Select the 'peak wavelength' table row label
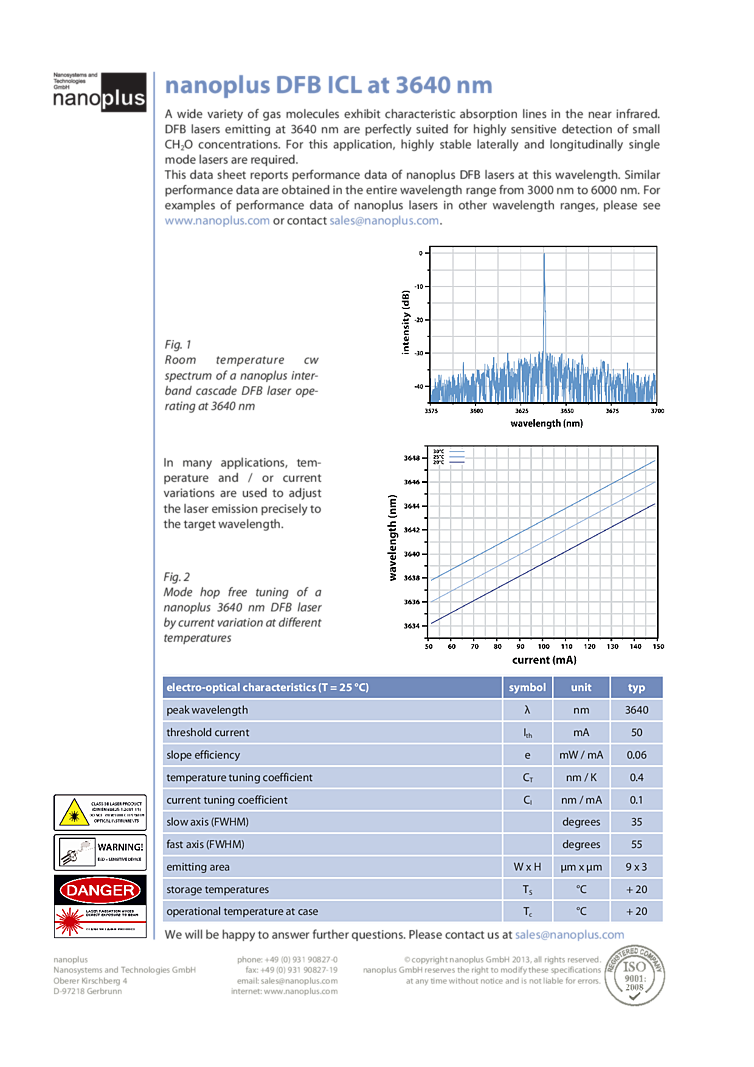Screen dimensions: 754x1067 coord(207,710)
